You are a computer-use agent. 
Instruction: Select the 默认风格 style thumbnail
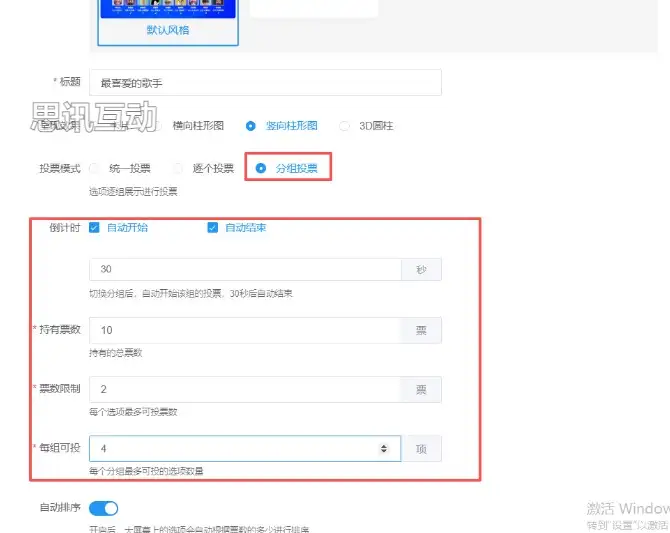tap(168, 22)
